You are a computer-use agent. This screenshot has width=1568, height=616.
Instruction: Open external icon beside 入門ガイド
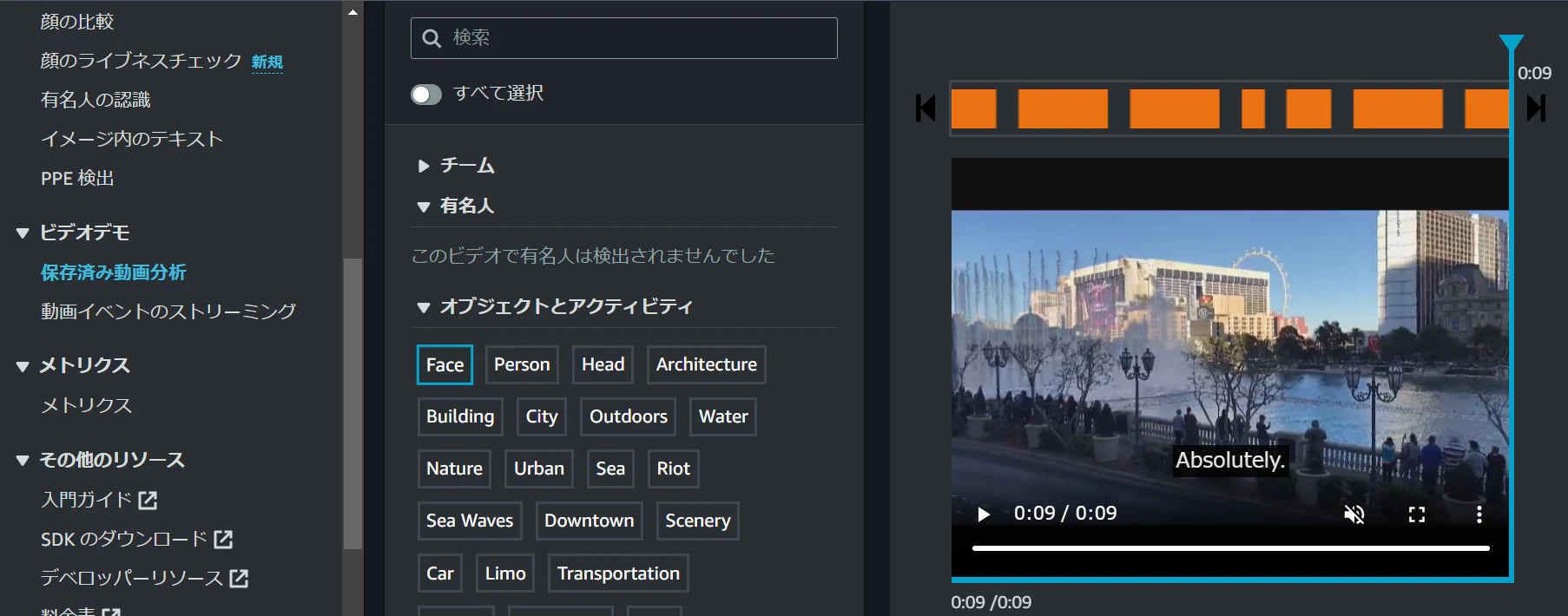point(148,500)
